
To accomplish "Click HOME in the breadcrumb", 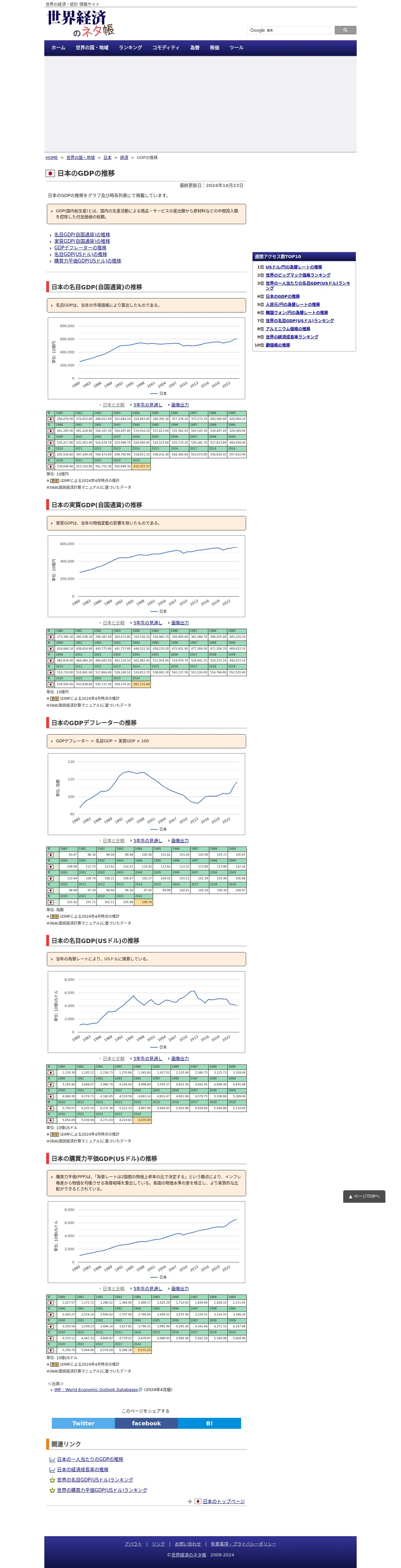I will point(52,158).
